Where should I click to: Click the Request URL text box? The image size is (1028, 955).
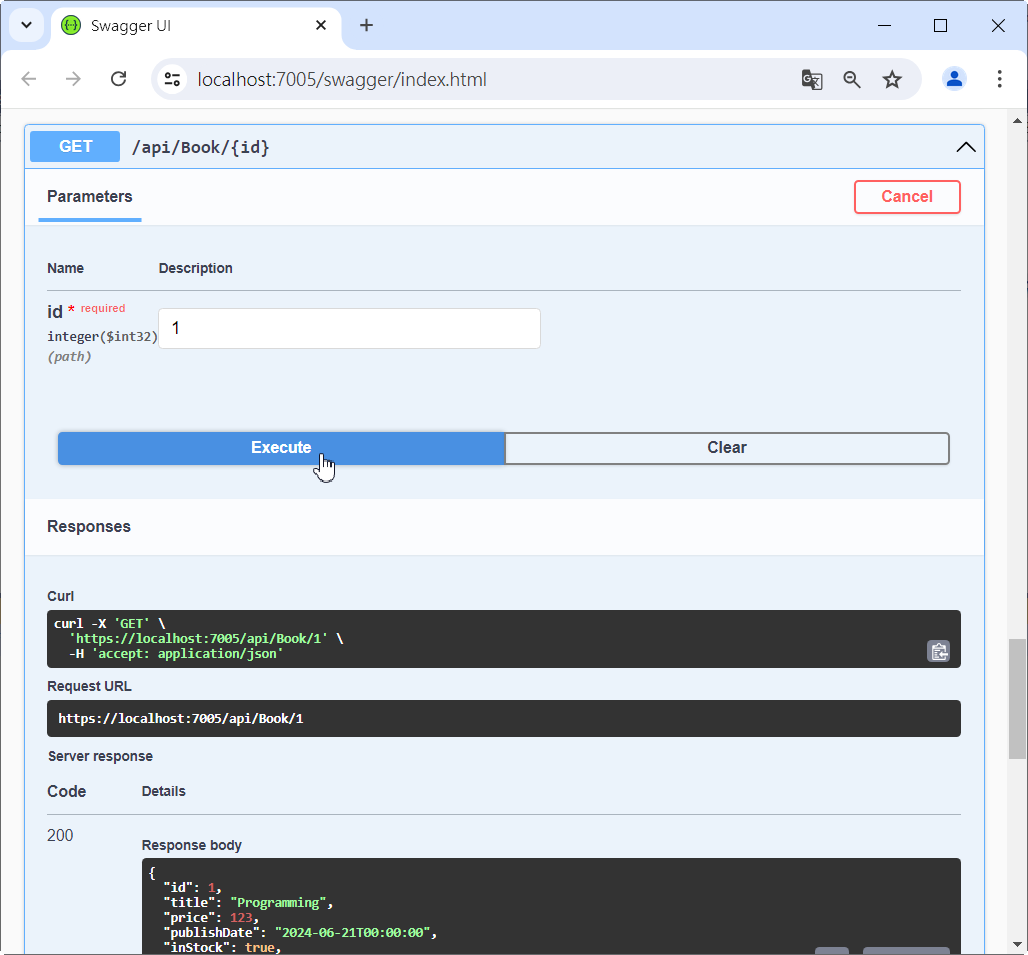(504, 718)
